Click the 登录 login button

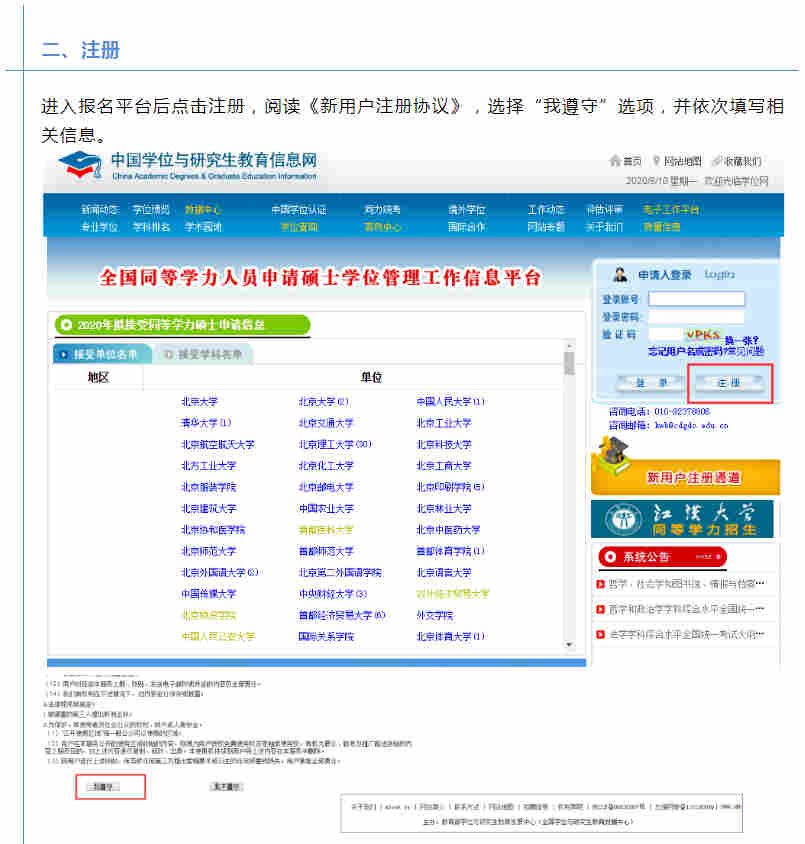(x=651, y=383)
